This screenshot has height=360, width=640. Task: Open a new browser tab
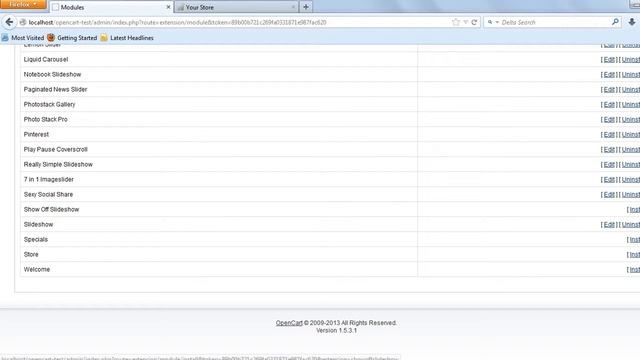pos(306,7)
